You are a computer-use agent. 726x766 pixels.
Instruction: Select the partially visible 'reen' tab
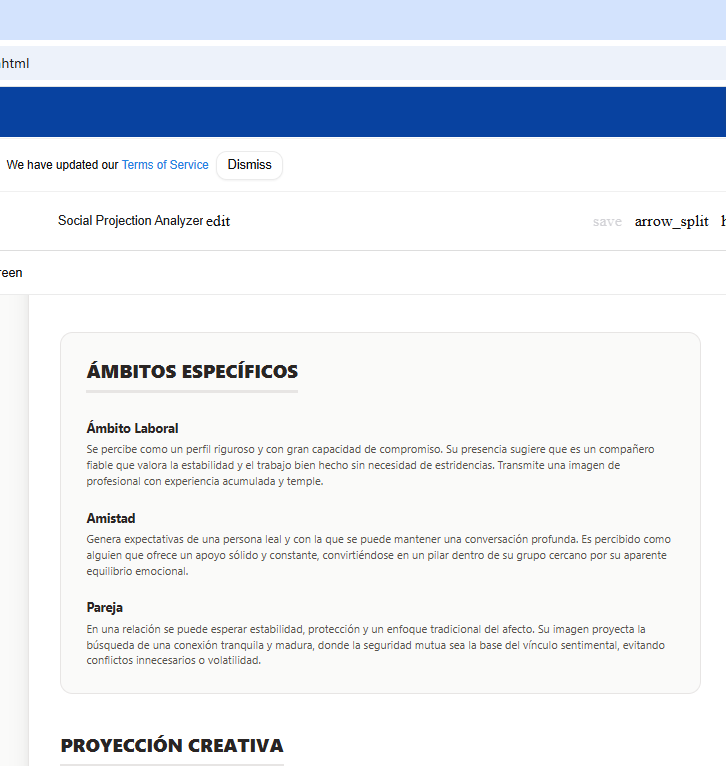[x=11, y=272]
